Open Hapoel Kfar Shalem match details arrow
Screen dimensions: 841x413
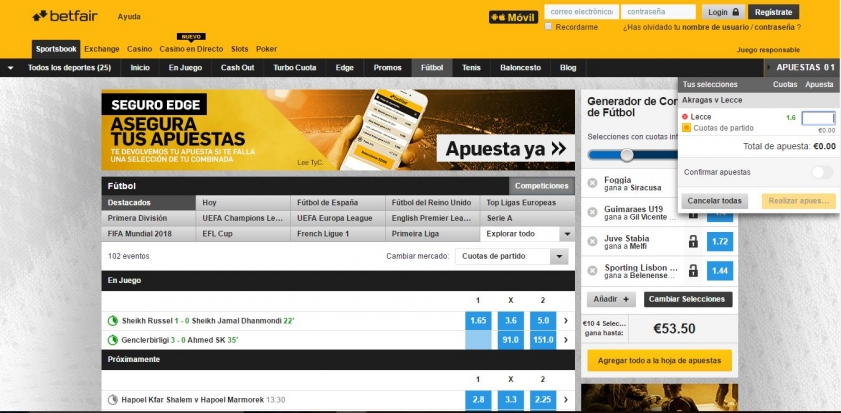point(565,400)
